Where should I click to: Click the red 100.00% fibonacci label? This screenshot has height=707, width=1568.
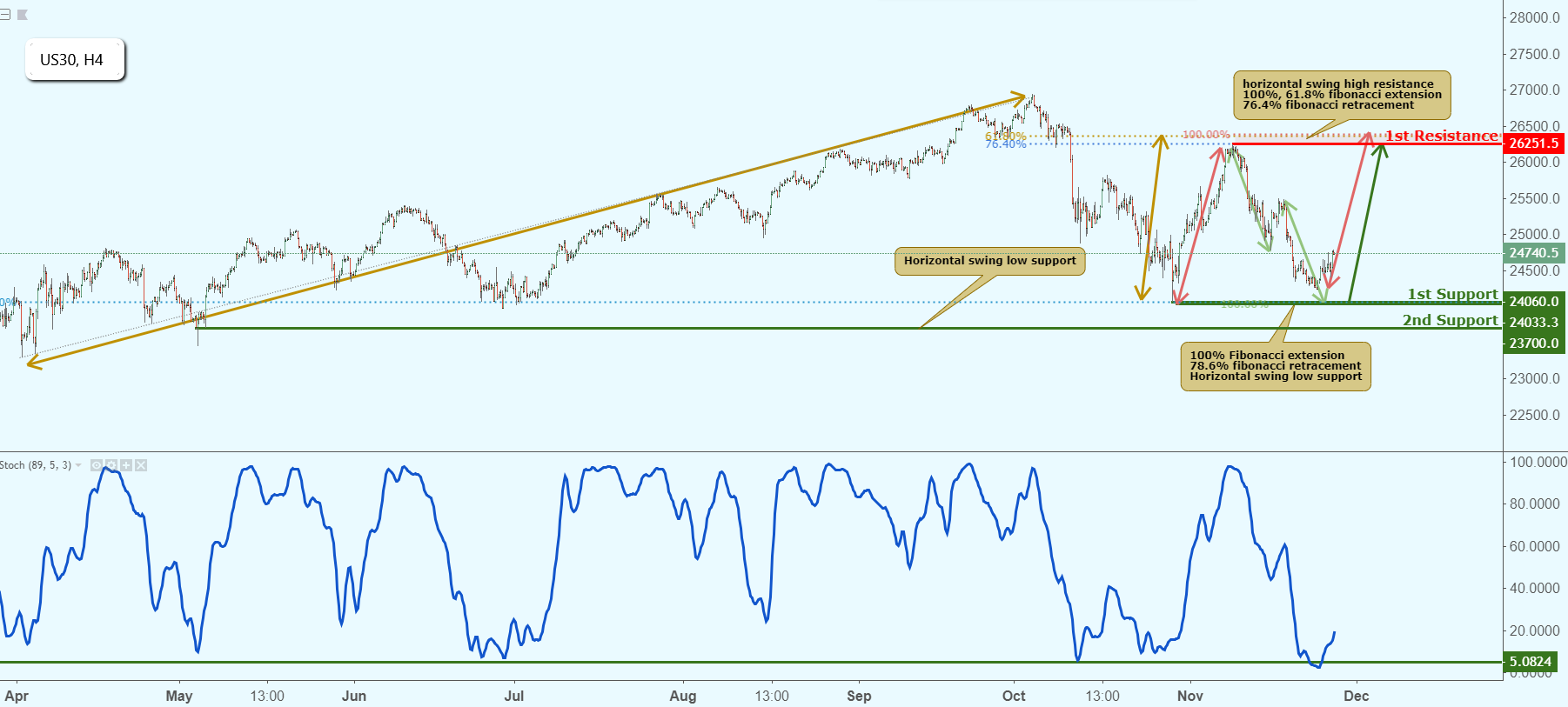tap(1206, 135)
